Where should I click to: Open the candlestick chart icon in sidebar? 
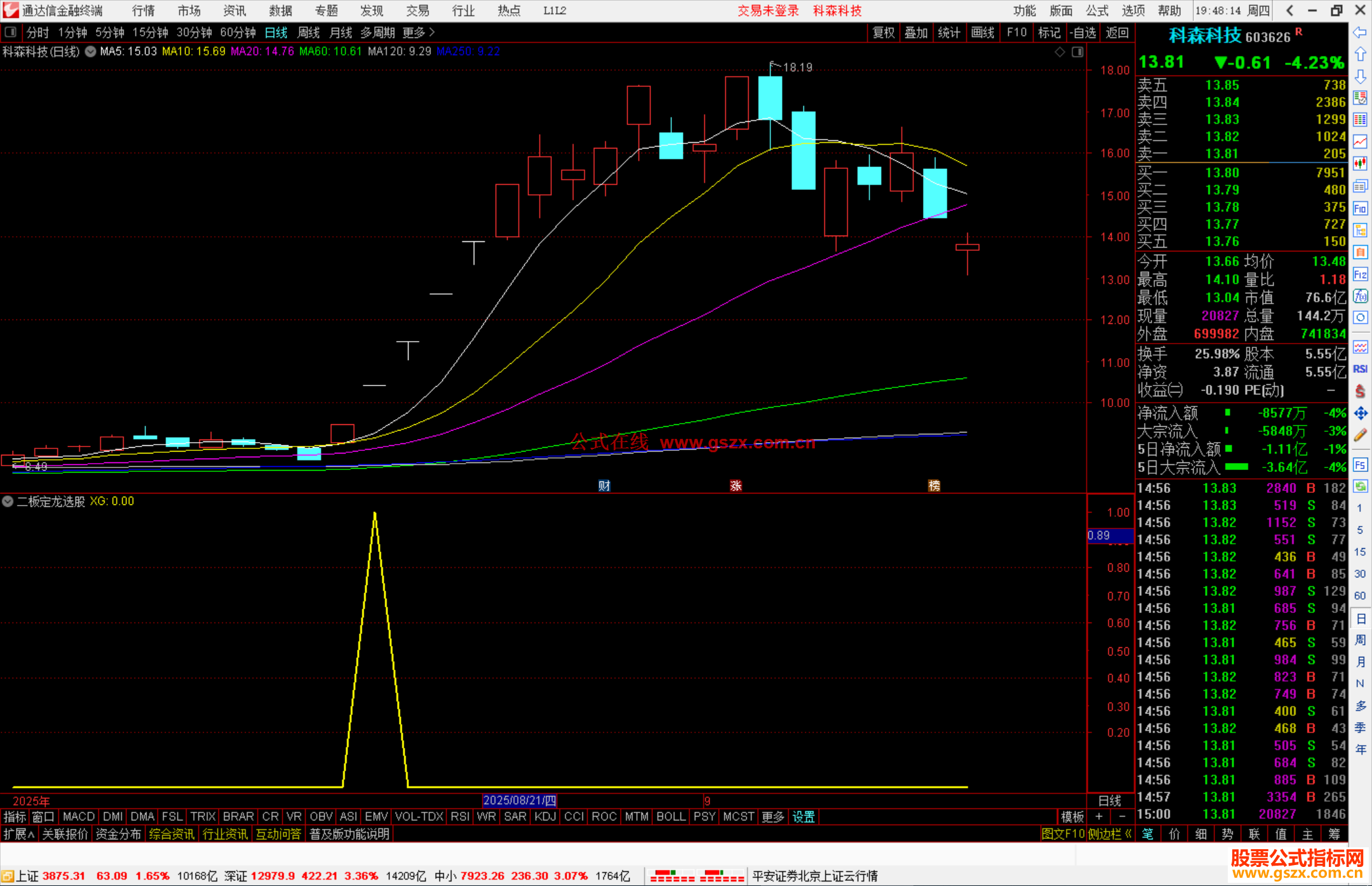point(1360,164)
